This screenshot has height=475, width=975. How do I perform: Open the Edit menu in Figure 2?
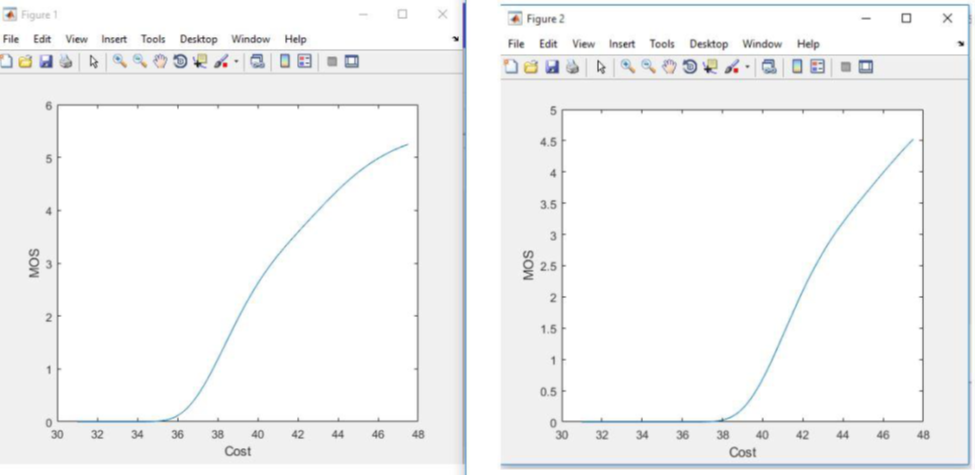548,44
